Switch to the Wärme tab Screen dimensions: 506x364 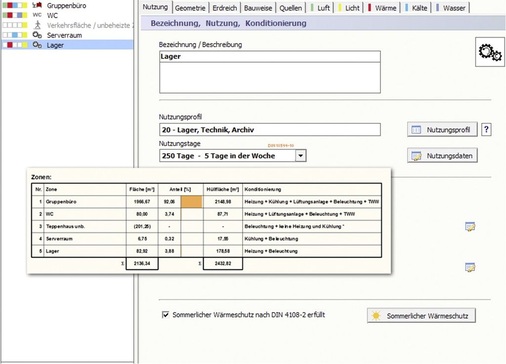tap(382, 8)
